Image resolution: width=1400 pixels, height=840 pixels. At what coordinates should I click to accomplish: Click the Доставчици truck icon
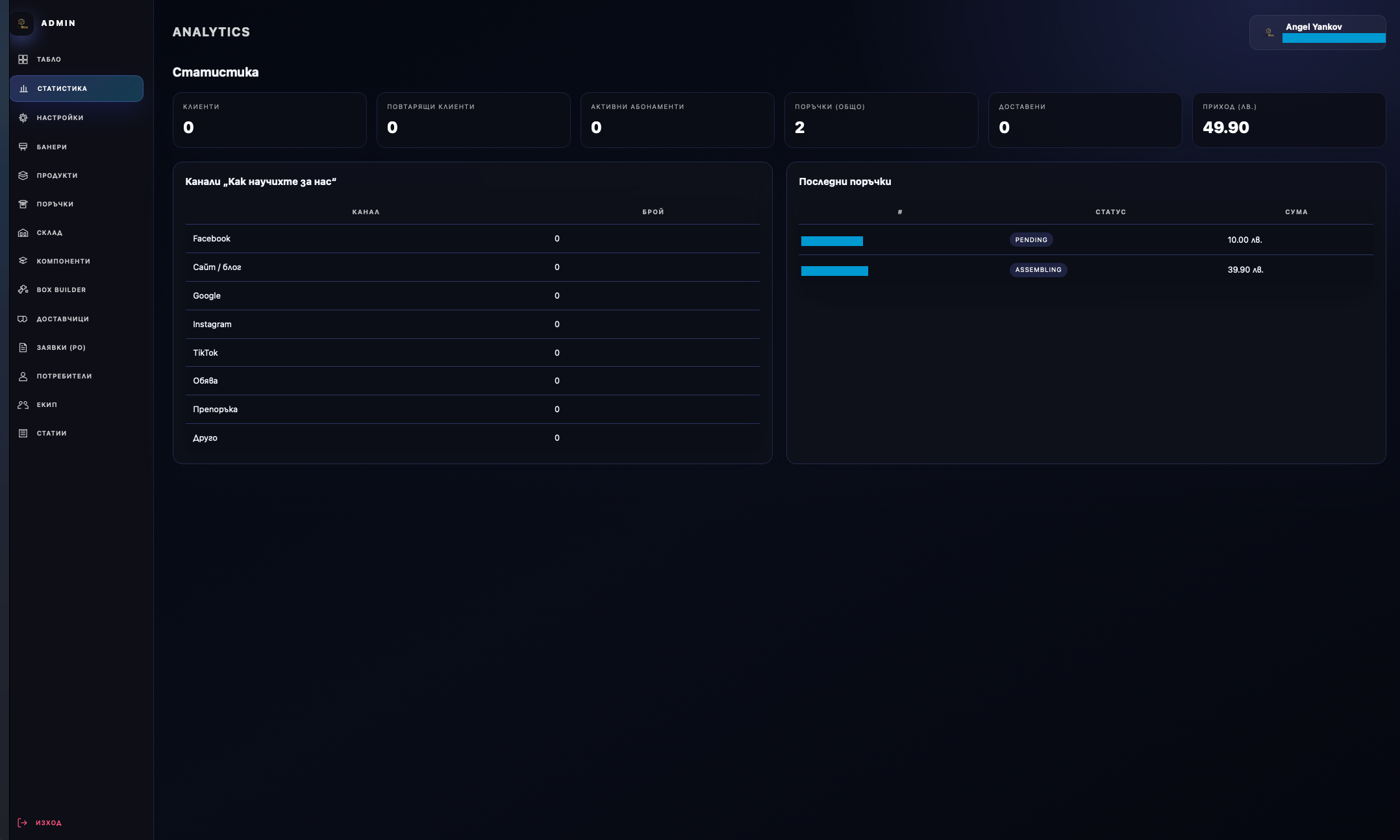pyautogui.click(x=23, y=319)
